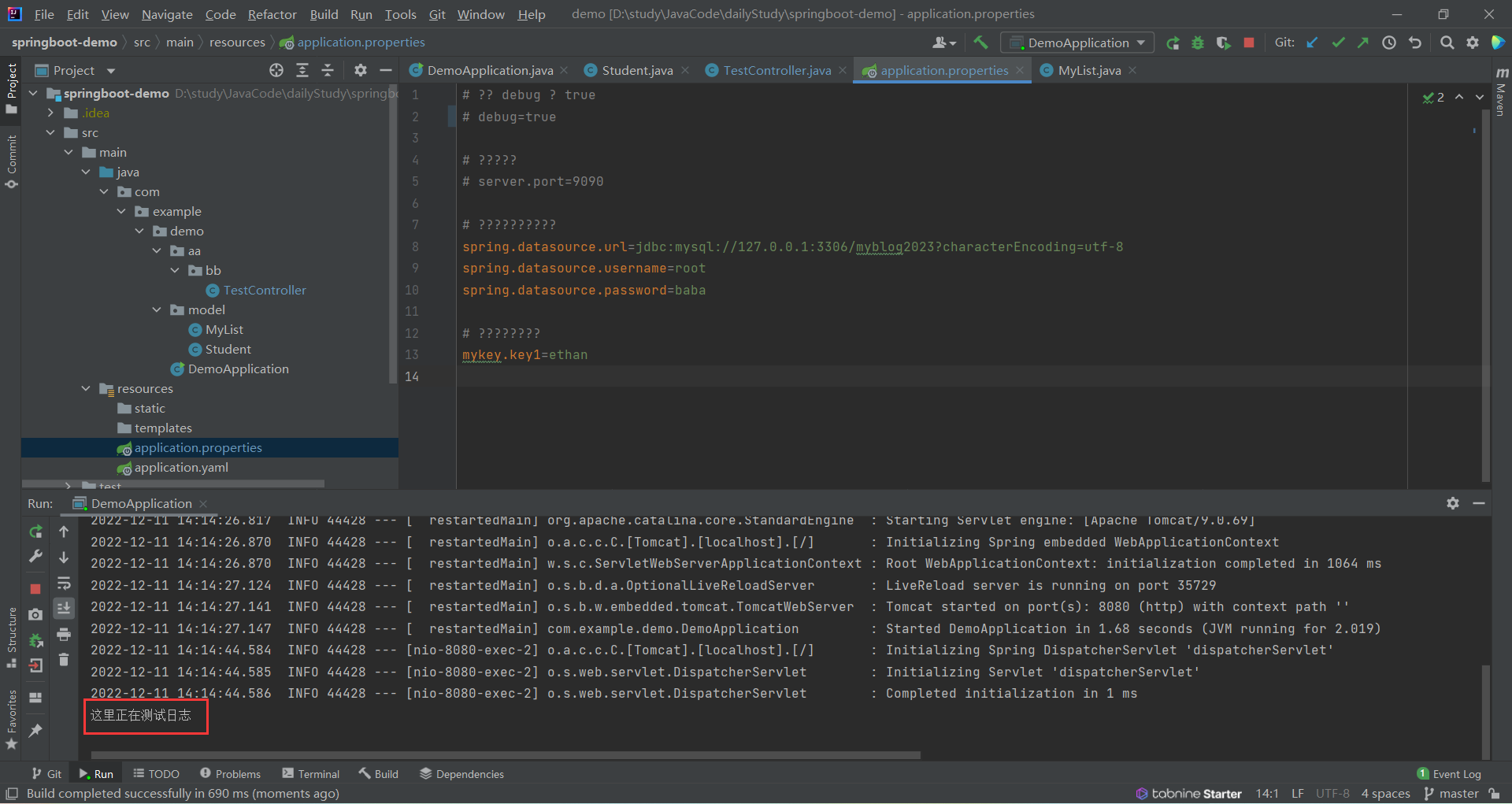The width and height of the screenshot is (1512, 804).
Task: Go to next highlighted problem arrow
Action: pos(1480,97)
